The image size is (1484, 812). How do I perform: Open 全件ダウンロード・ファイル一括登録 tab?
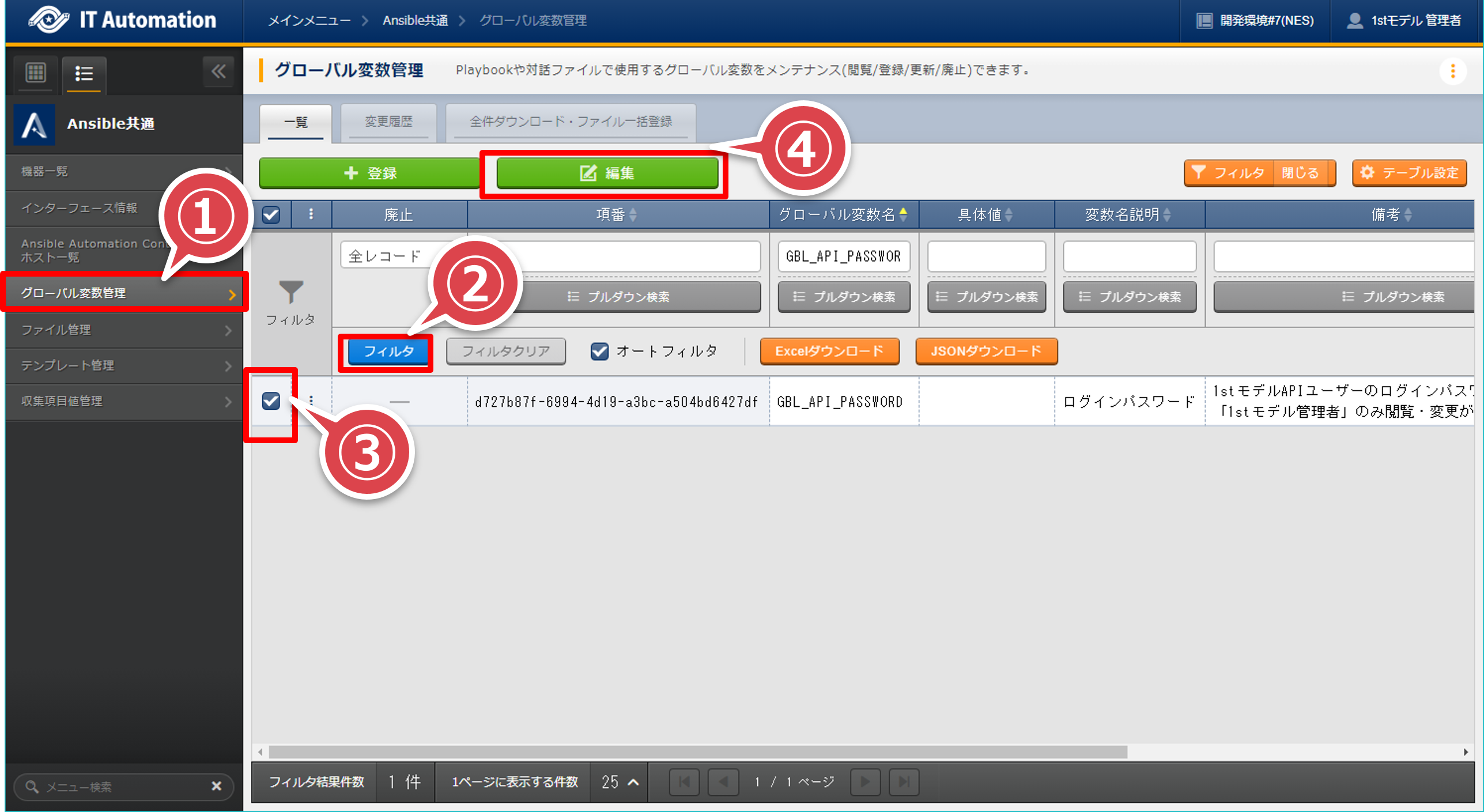571,122
